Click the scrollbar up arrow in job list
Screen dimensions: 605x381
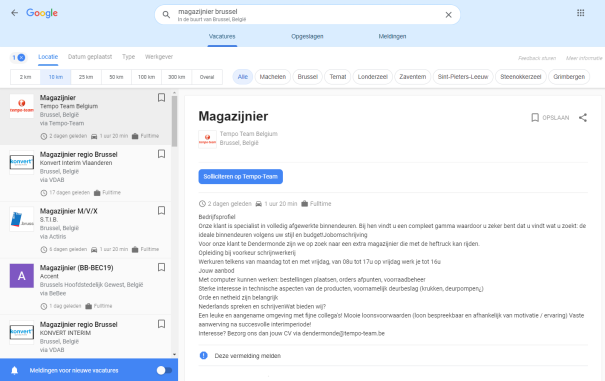(x=174, y=93)
